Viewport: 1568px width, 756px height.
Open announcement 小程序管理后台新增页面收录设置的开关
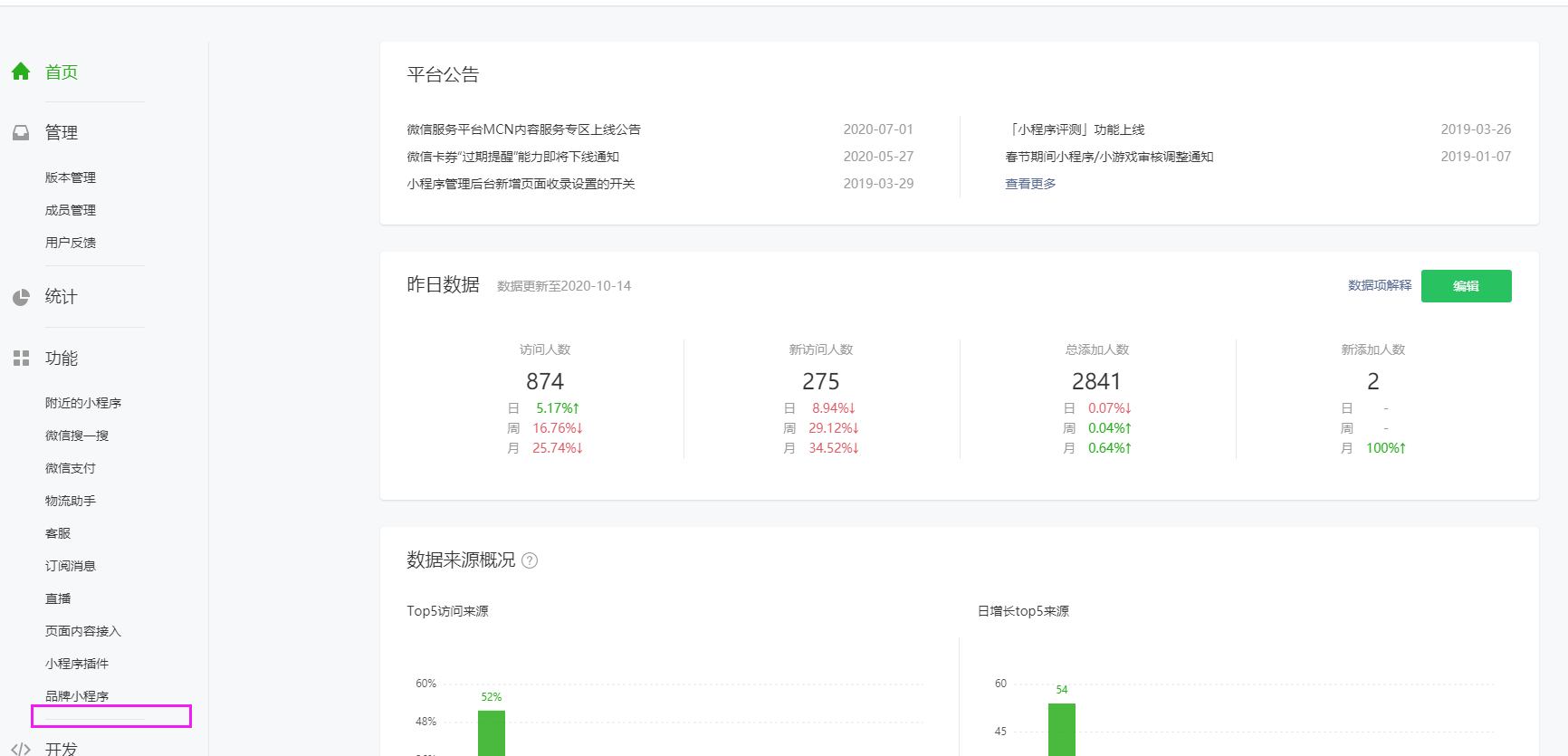click(x=521, y=184)
